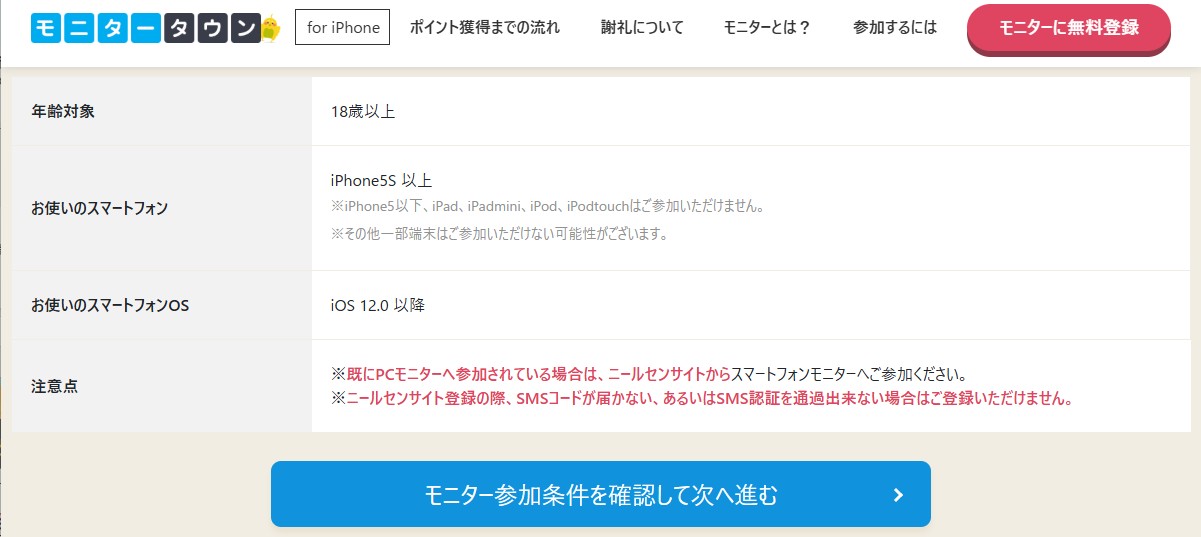Click the red モニターに無料登録 button
Viewport: 1201px width, 537px height.
click(1069, 29)
